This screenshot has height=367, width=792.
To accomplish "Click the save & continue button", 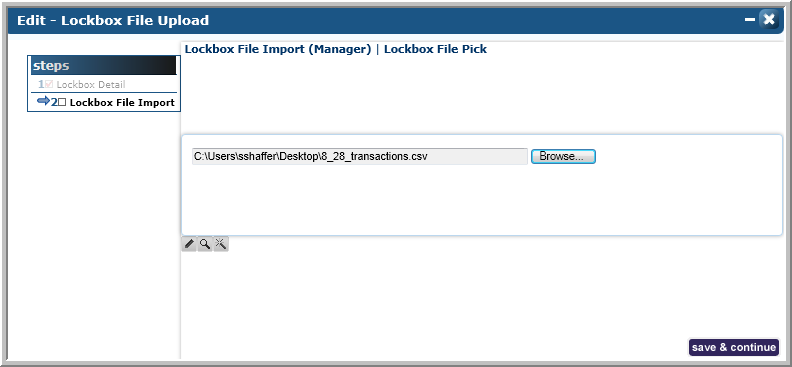I will coord(734,347).
